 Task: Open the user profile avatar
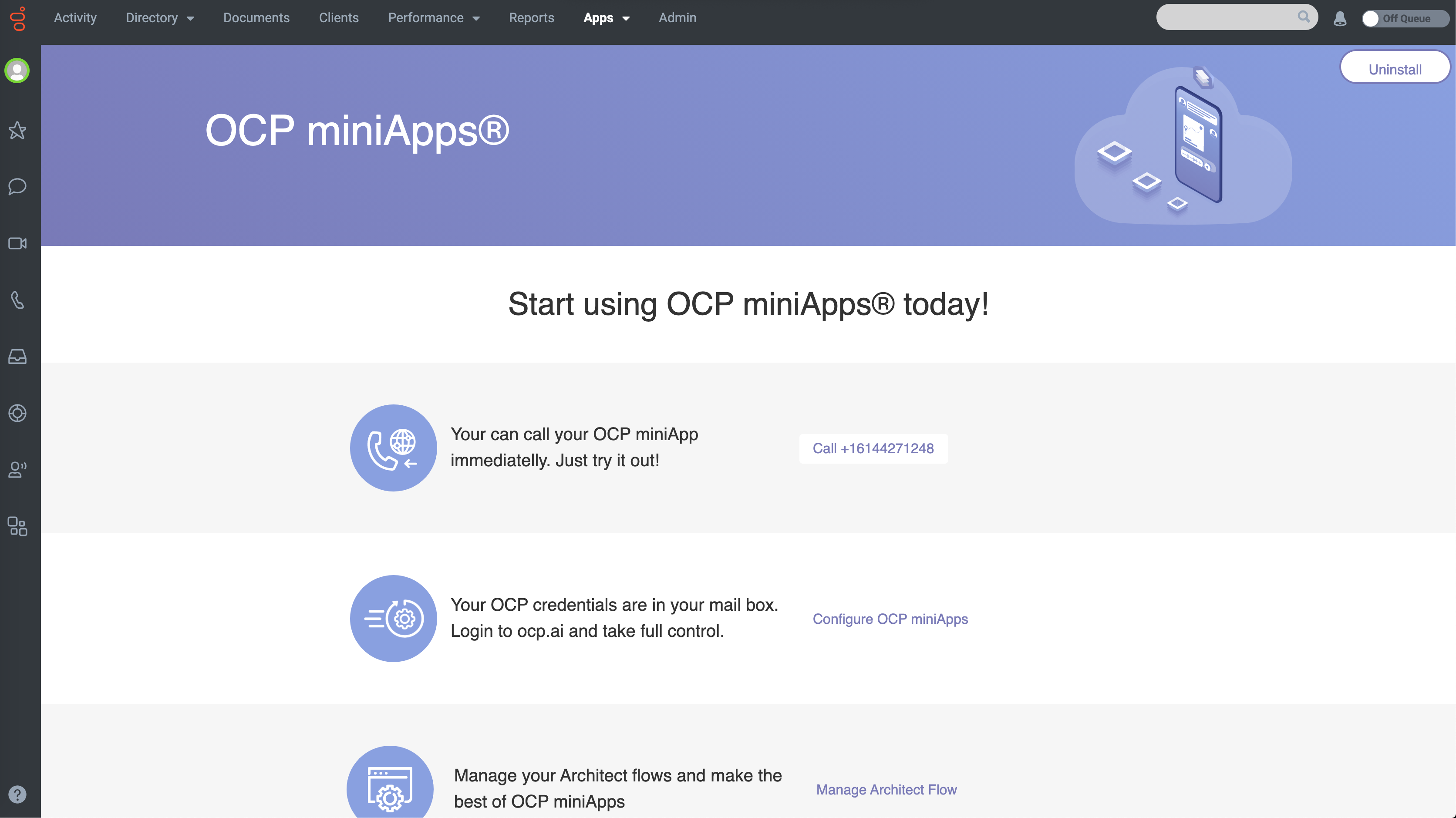point(17,71)
